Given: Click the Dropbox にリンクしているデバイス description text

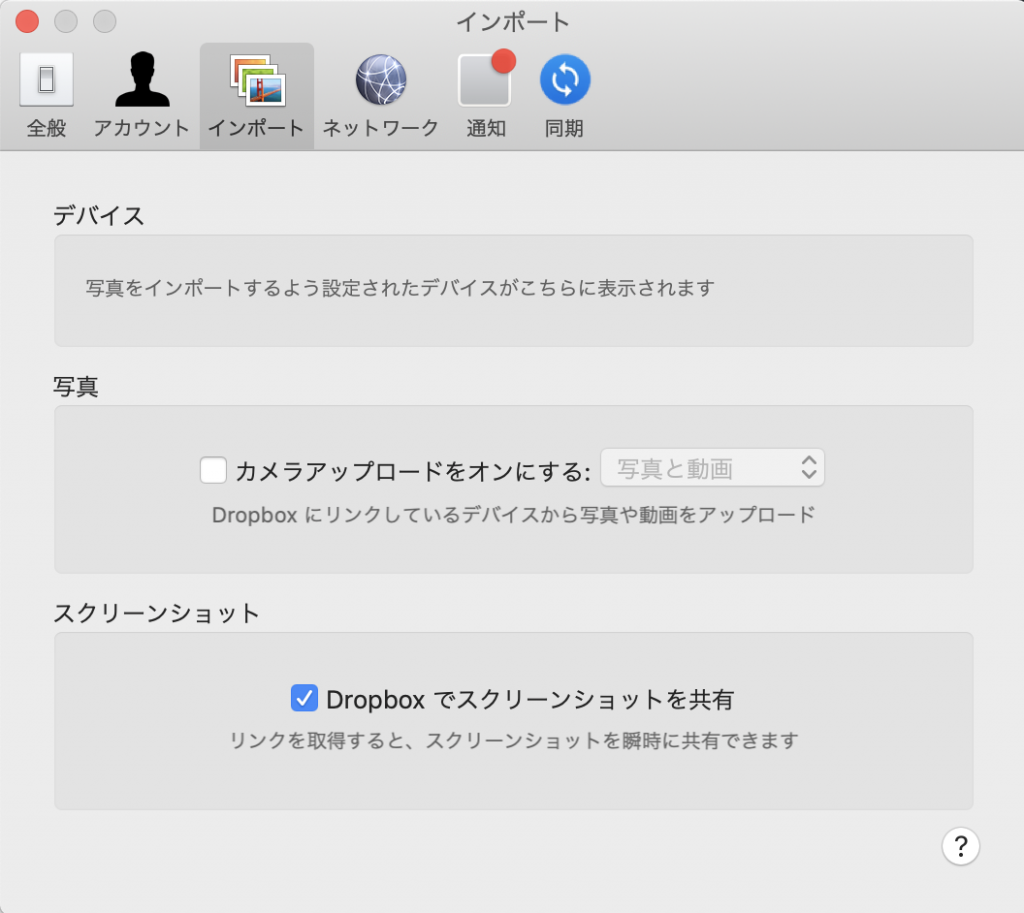Looking at the screenshot, I should pos(513,515).
